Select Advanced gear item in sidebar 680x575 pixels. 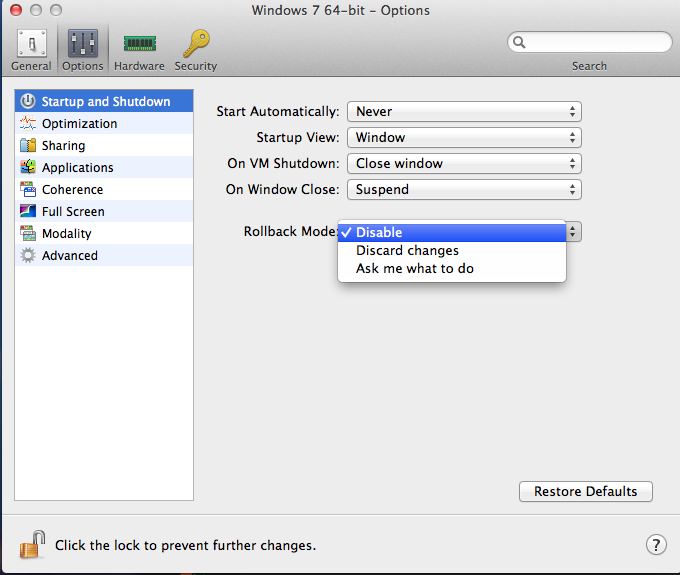click(104, 255)
